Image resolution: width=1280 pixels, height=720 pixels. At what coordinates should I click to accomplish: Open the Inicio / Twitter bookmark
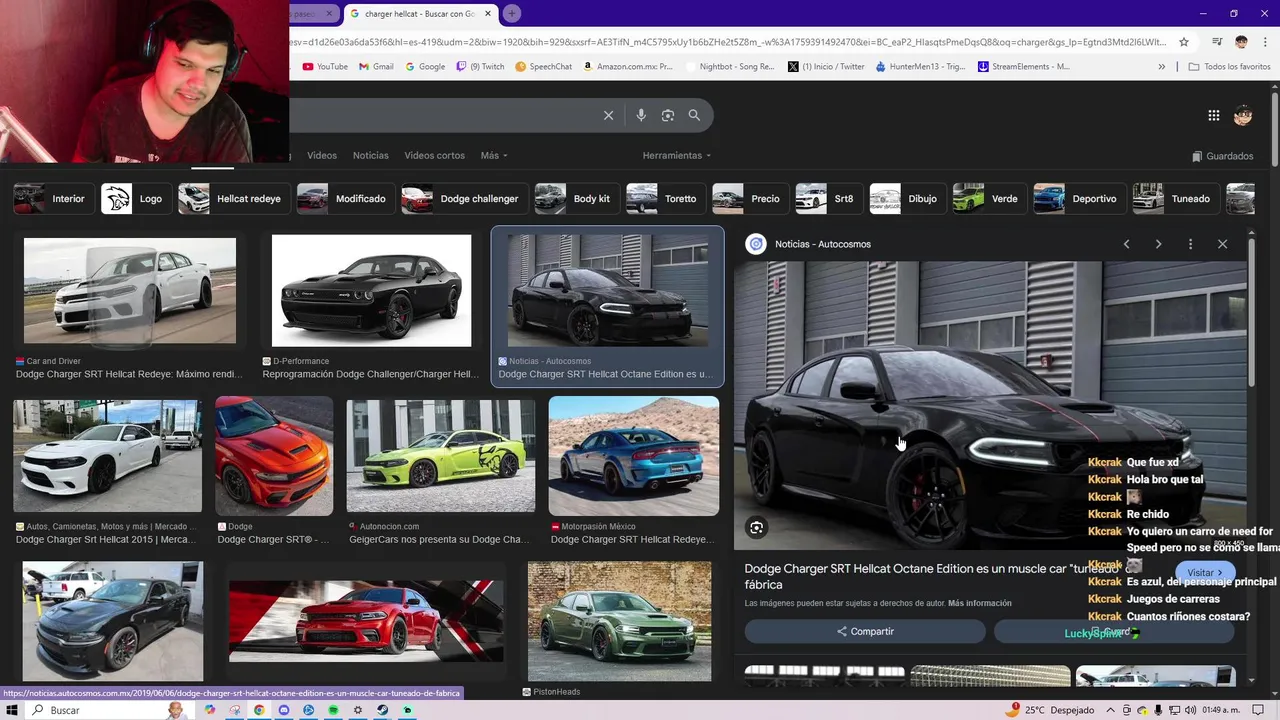826,67
